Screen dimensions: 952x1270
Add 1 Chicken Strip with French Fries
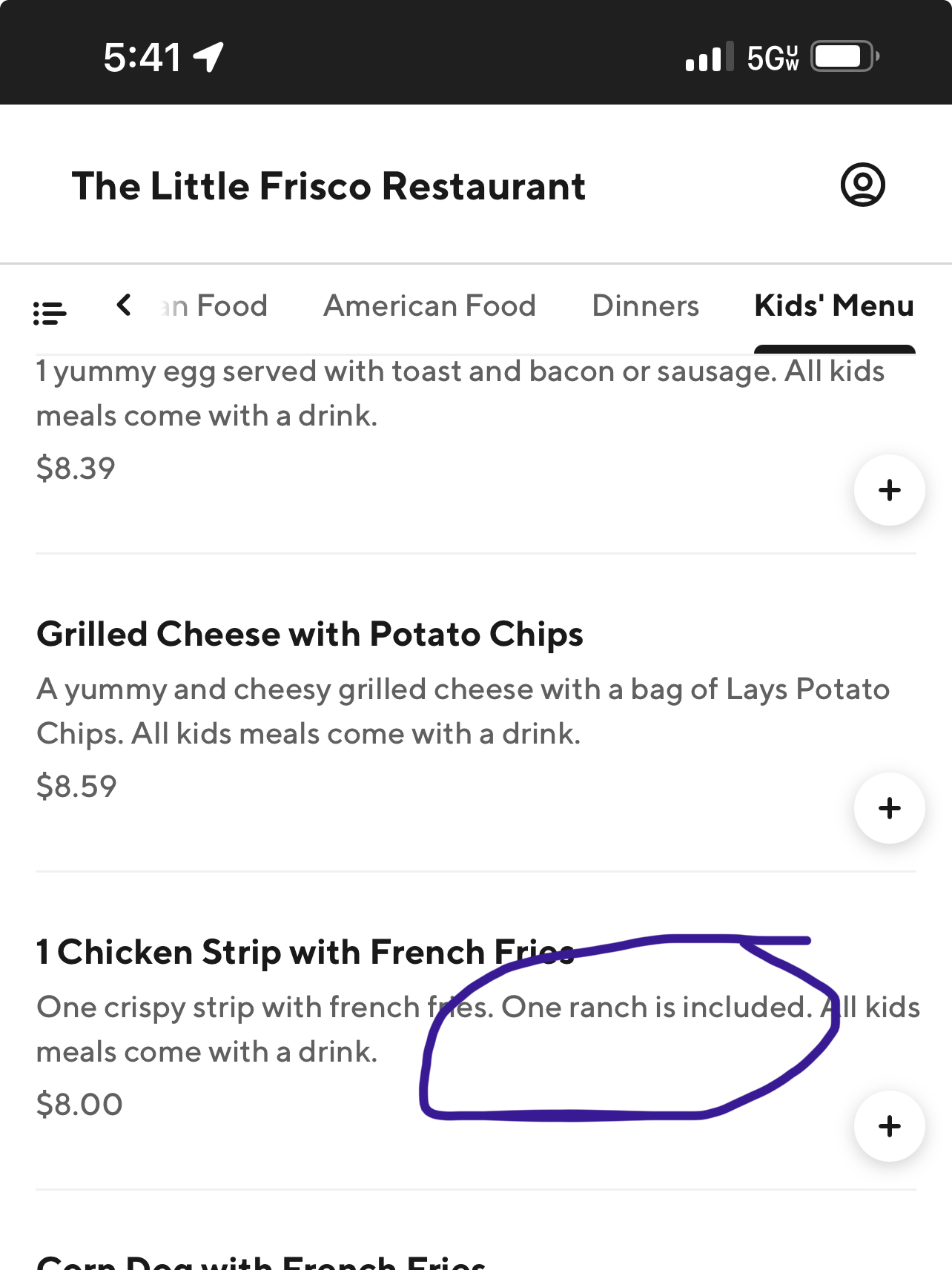[x=889, y=1126]
